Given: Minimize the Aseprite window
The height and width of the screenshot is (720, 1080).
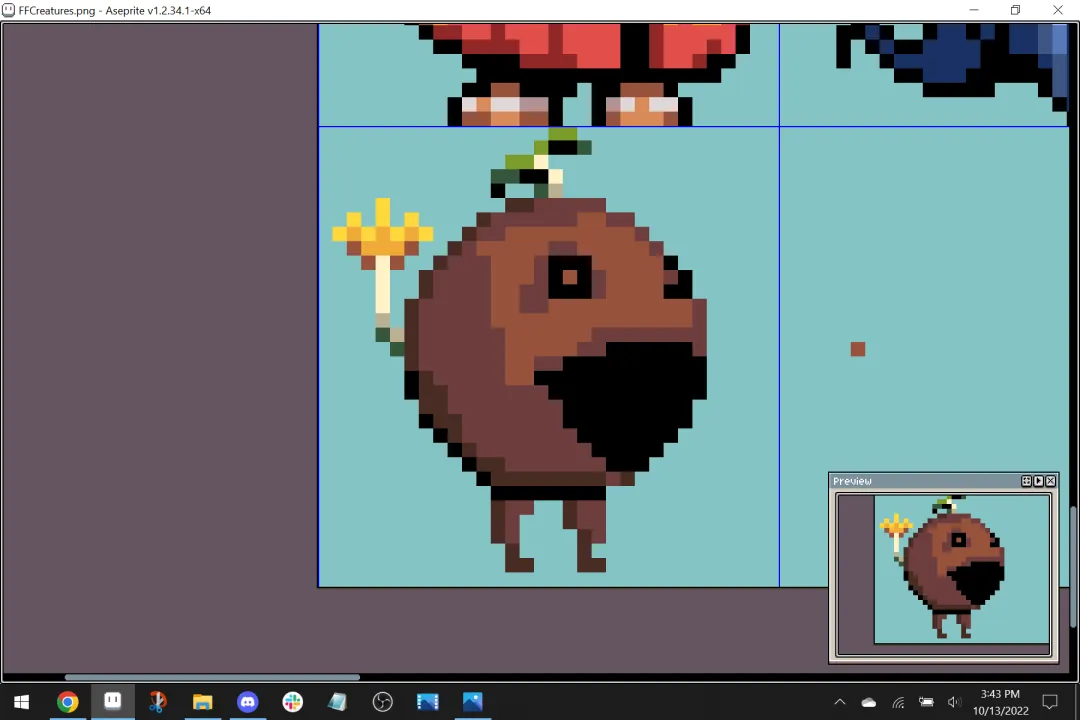Looking at the screenshot, I should (974, 10).
